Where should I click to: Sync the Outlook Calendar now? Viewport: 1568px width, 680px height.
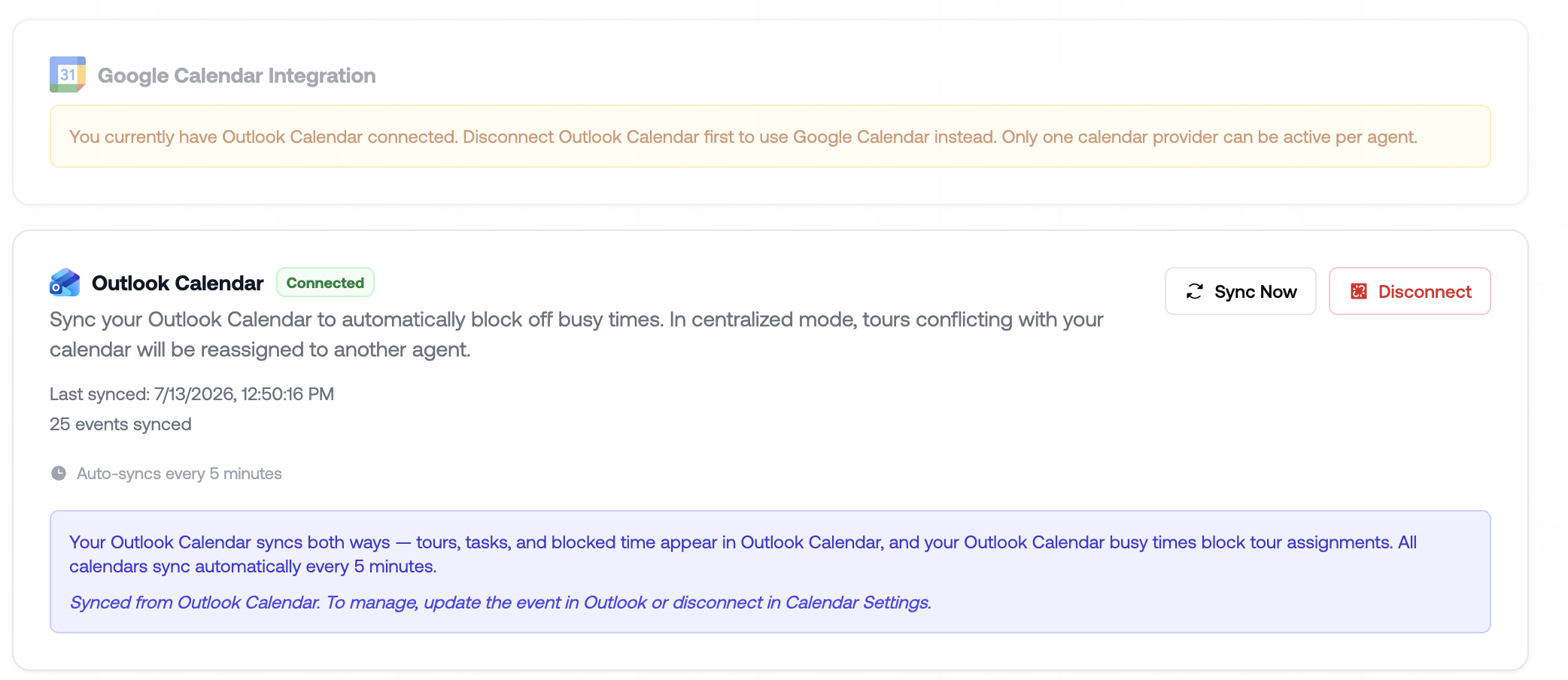(1241, 291)
